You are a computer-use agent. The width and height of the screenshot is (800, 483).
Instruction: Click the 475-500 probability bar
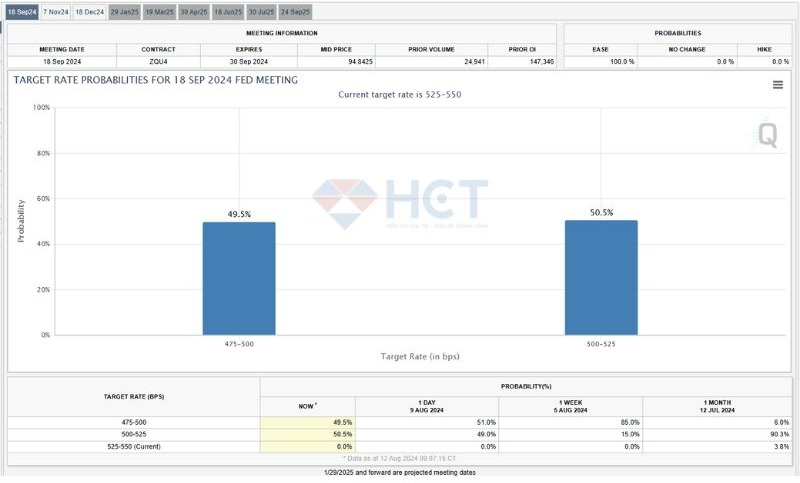point(239,278)
